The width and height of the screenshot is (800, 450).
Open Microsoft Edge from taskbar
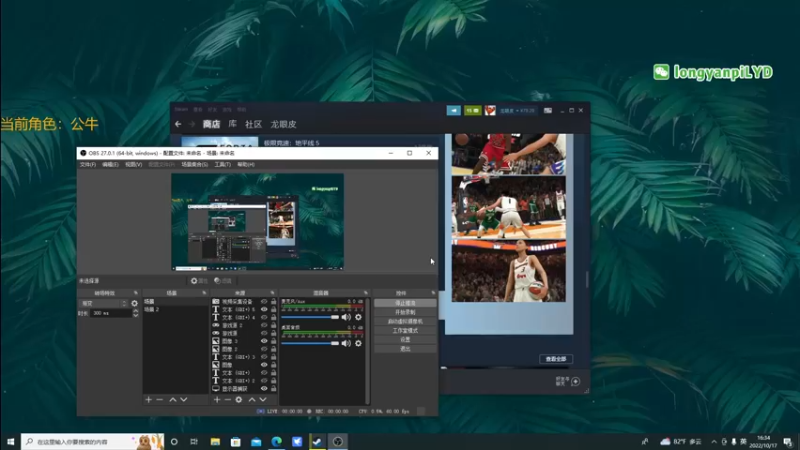coord(277,442)
